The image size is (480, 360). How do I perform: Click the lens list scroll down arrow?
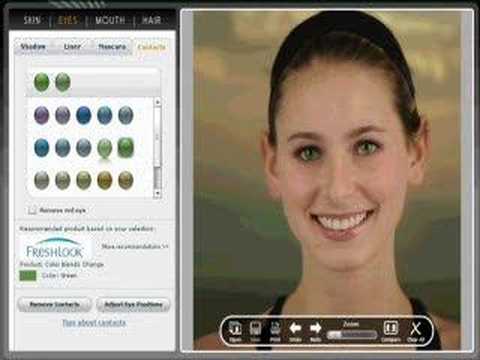[x=157, y=193]
